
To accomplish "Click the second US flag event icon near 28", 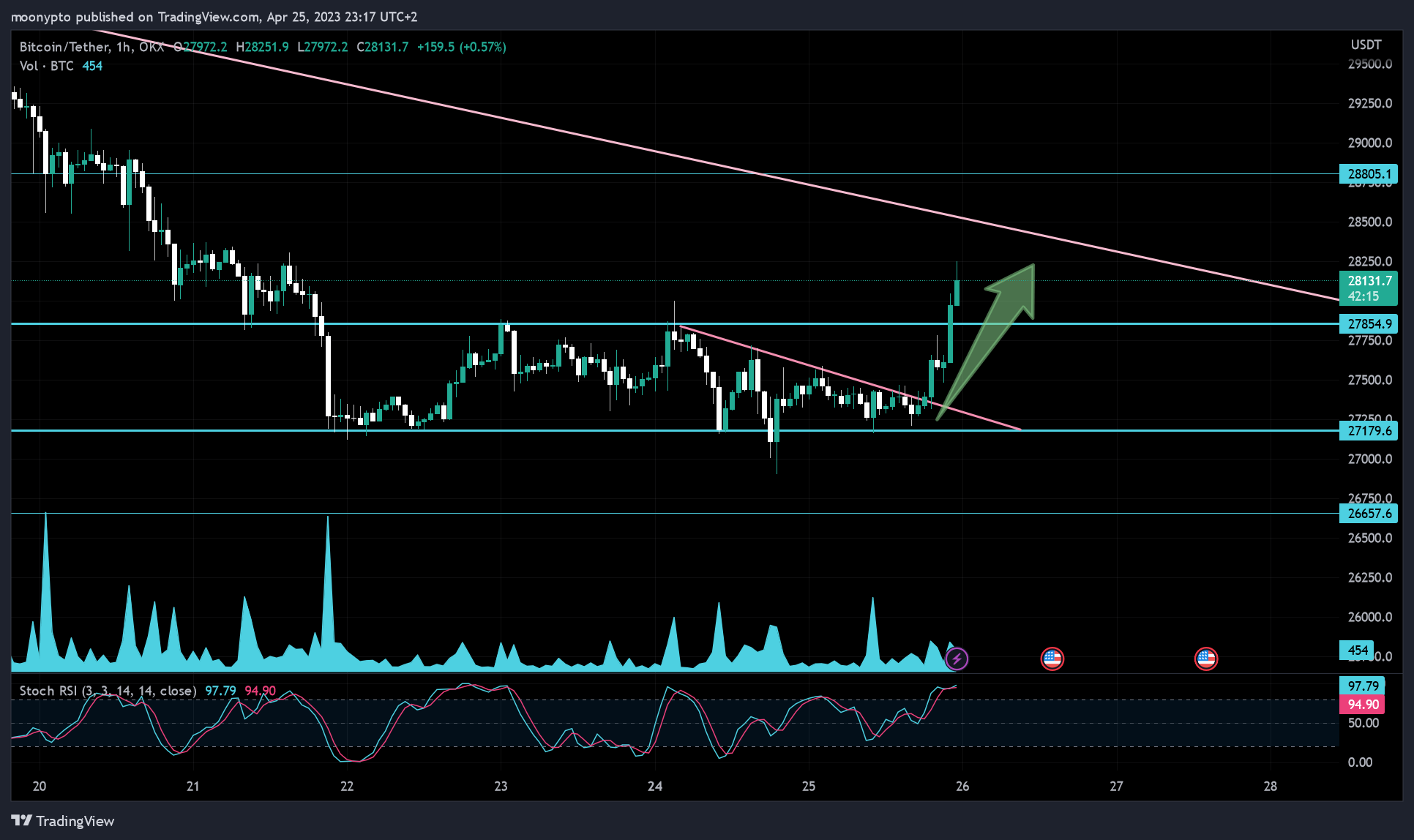I will [1205, 659].
